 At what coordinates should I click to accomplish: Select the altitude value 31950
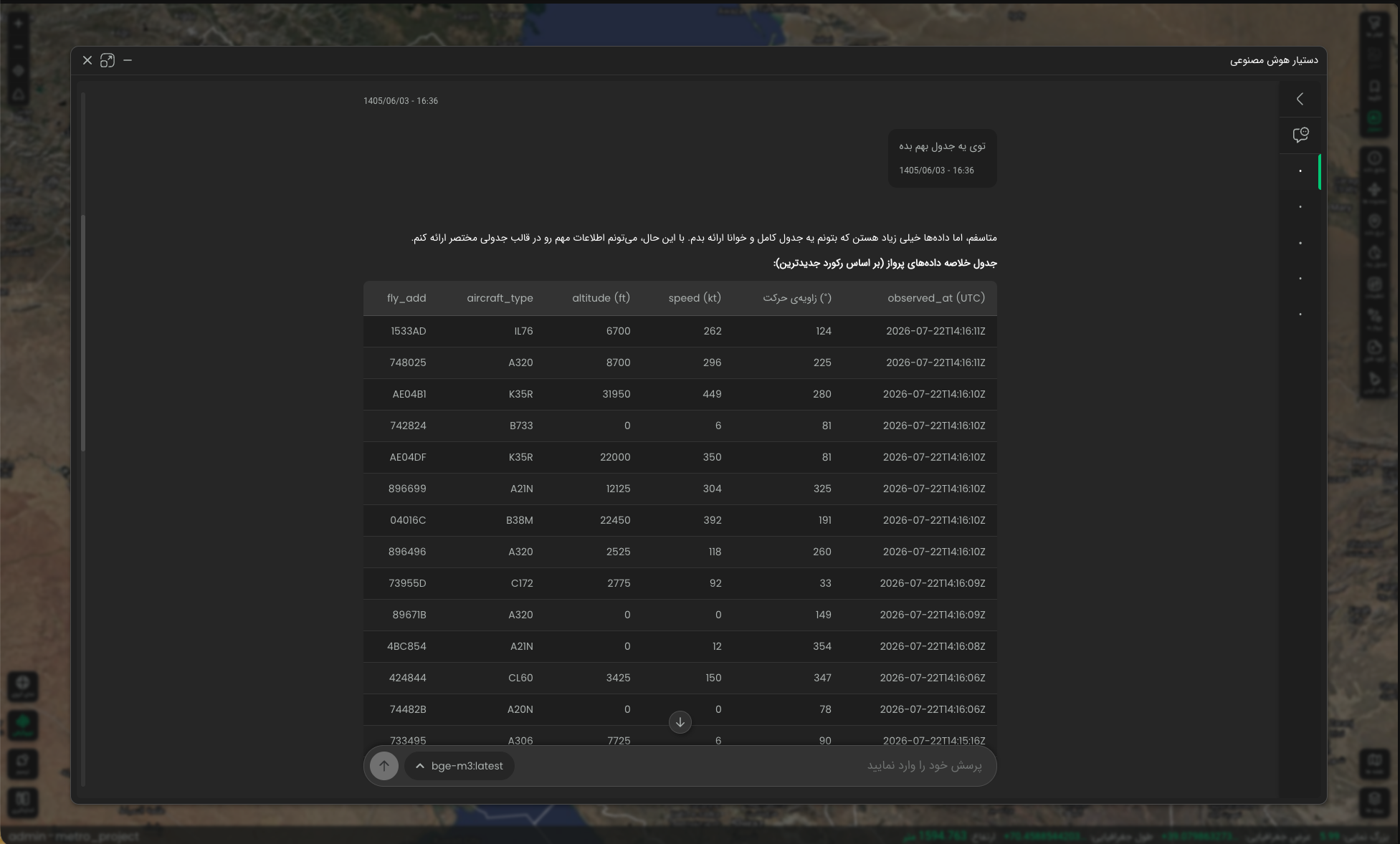616,394
